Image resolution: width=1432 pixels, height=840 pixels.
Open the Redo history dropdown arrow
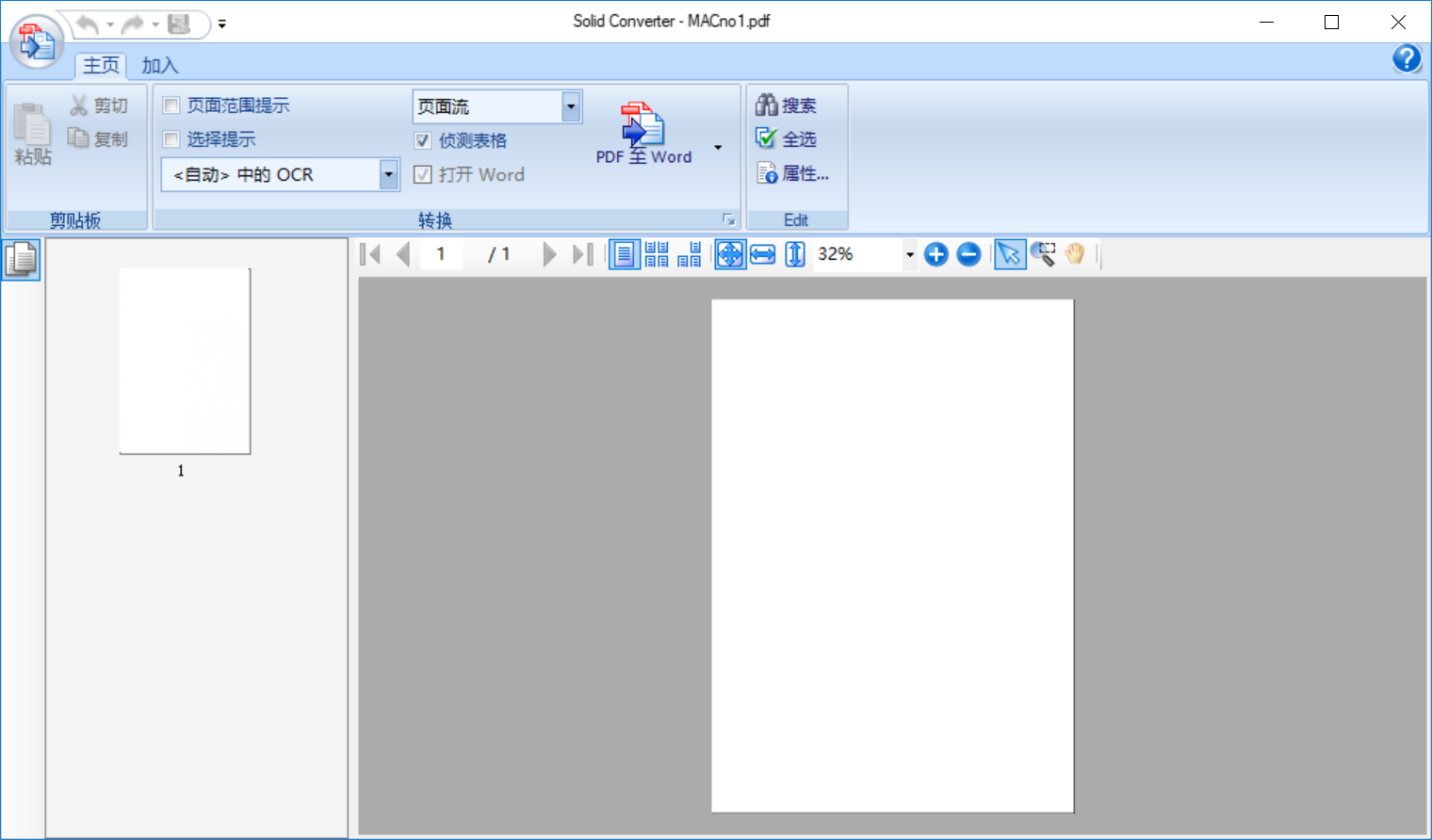click(155, 24)
